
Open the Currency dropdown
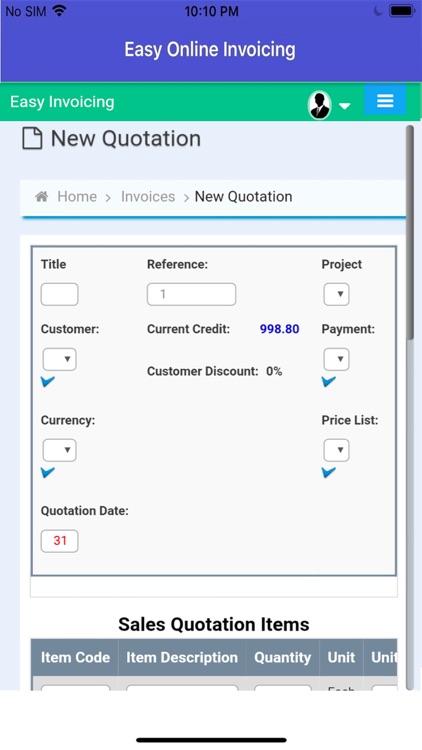pyautogui.click(x=59, y=450)
